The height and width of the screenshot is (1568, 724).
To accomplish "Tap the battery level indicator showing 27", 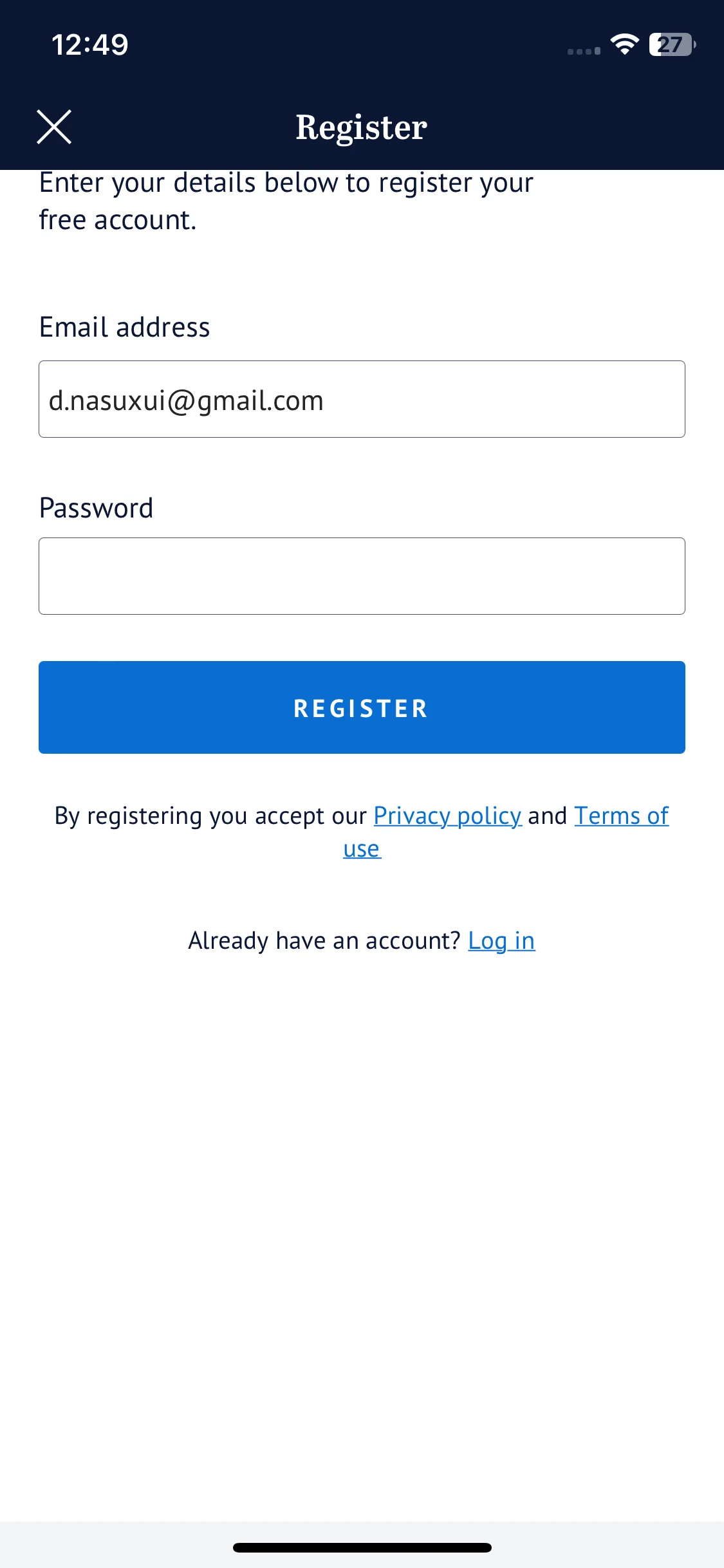I will (673, 44).
